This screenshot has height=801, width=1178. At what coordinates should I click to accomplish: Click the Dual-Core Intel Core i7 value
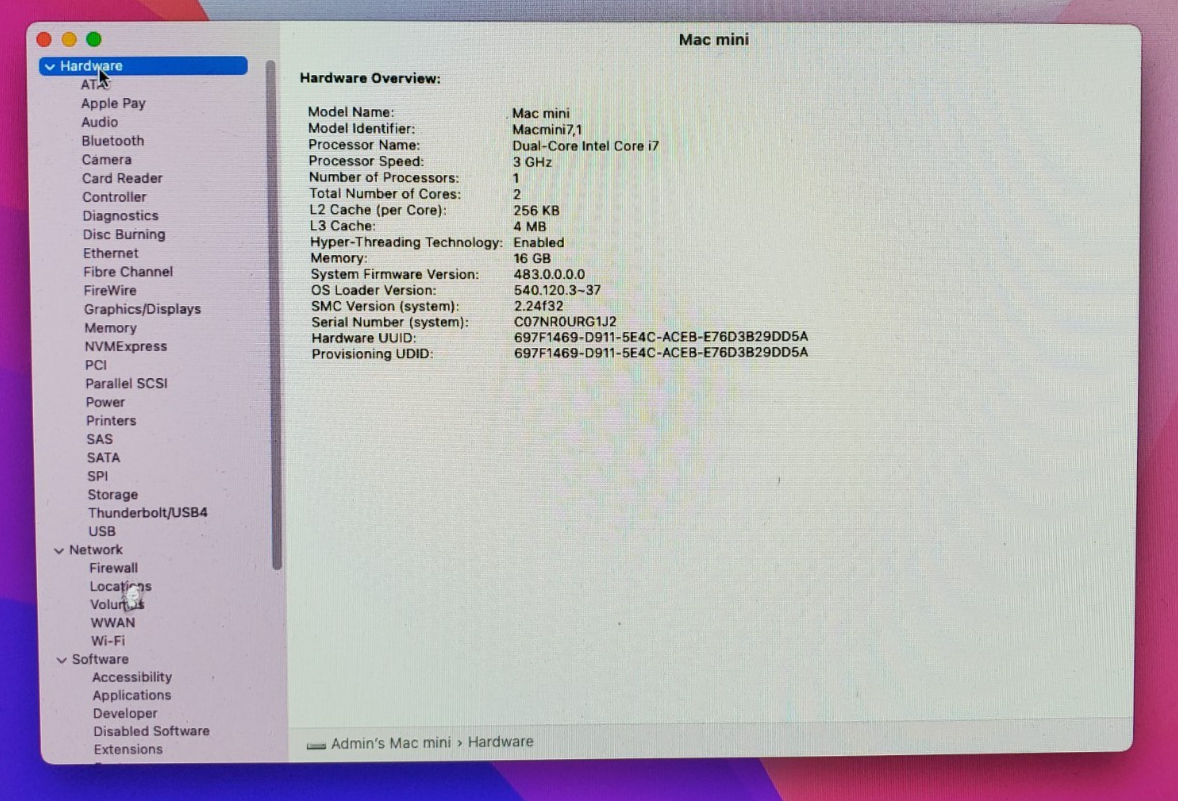[585, 146]
